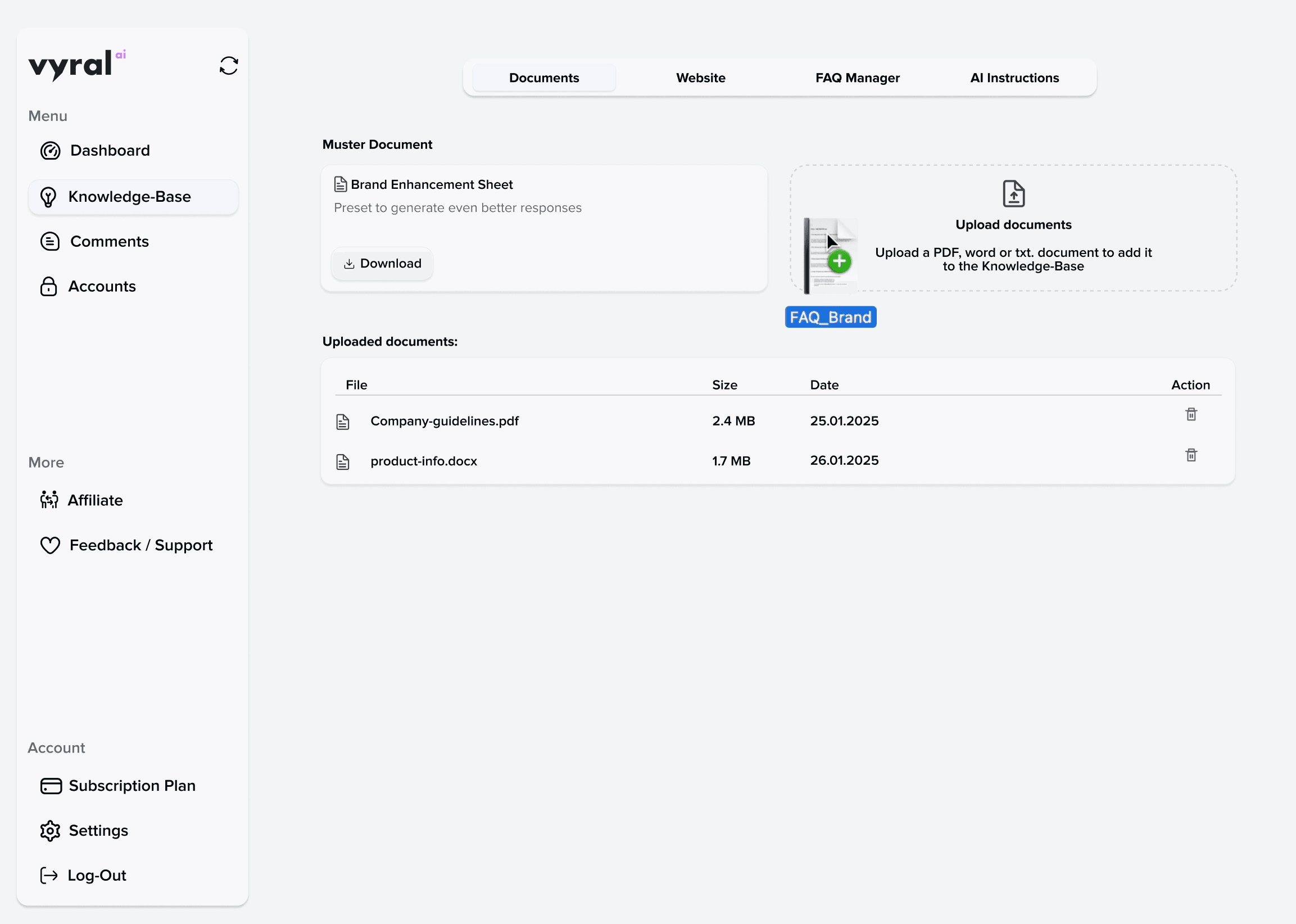Click the Feedback / Support heart icon
The width and height of the screenshot is (1296, 924).
coord(50,545)
